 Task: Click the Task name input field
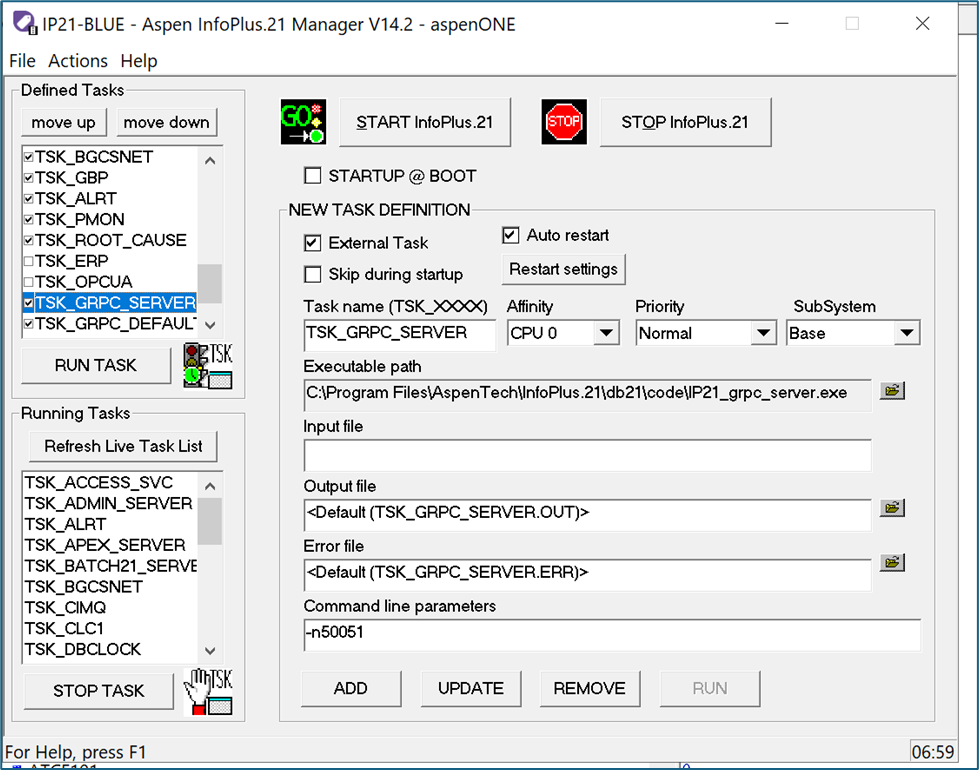400,334
